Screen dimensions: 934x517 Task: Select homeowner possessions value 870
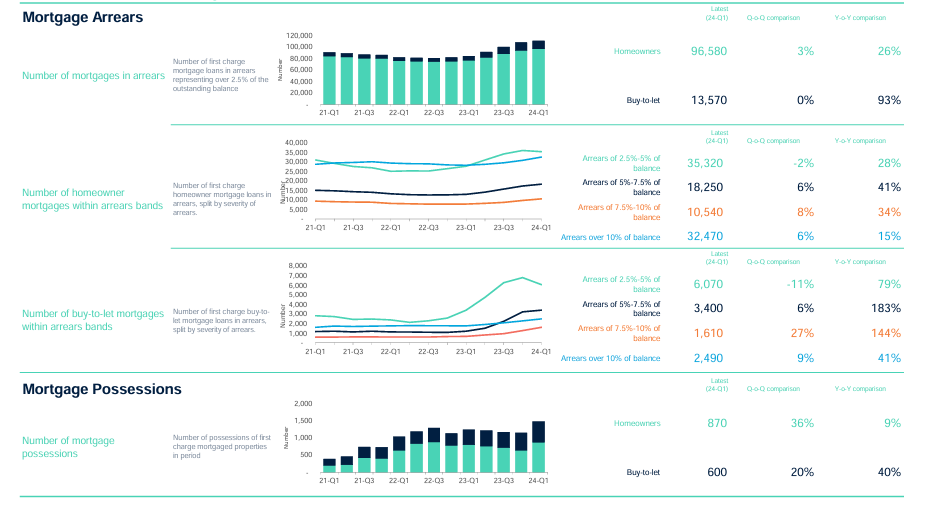point(717,423)
